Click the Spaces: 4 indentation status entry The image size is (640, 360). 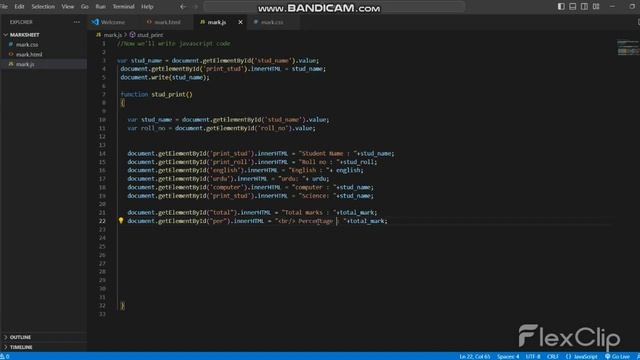pyautogui.click(x=508, y=356)
